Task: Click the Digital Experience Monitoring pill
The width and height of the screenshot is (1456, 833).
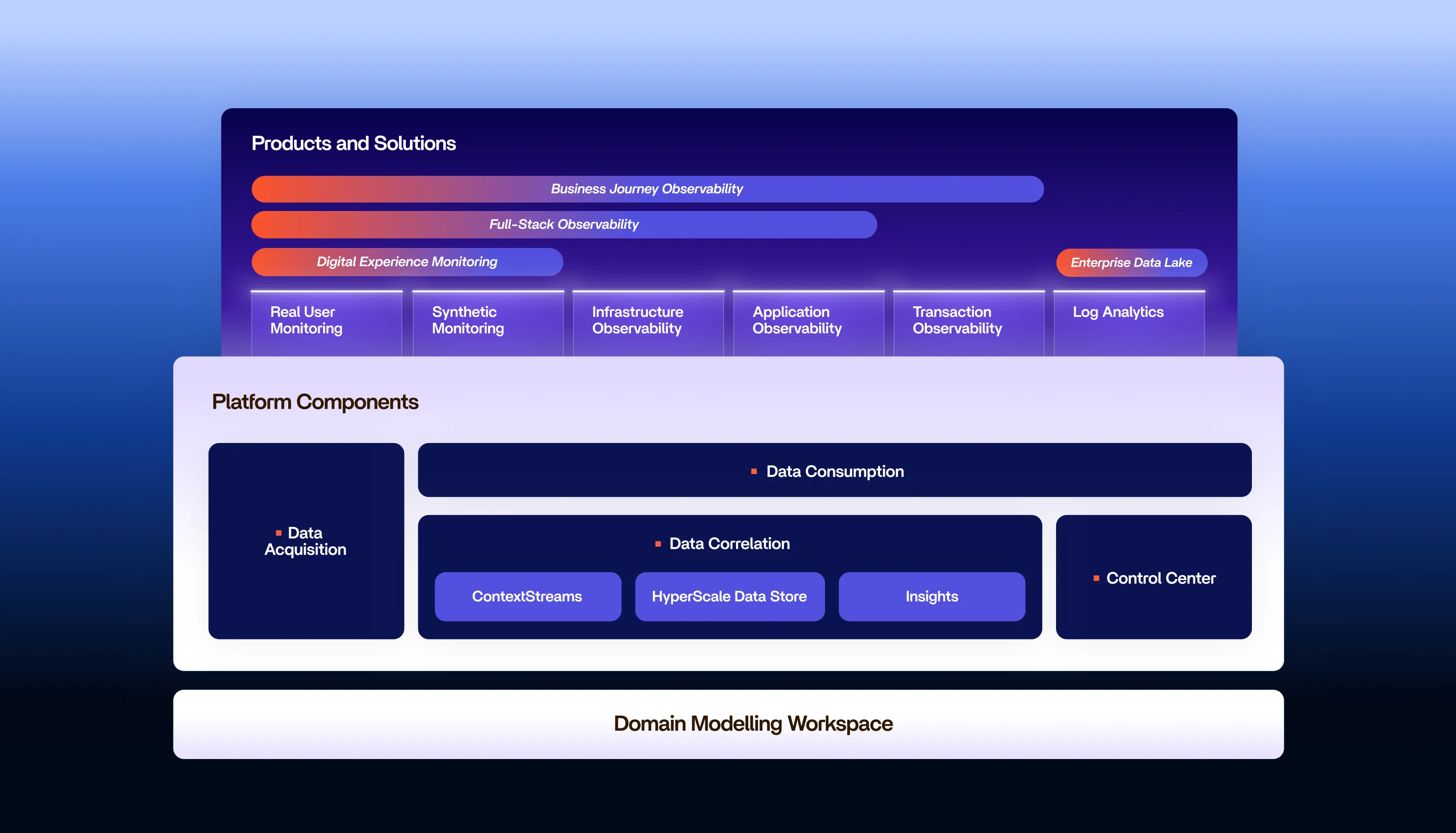Action: tap(407, 262)
